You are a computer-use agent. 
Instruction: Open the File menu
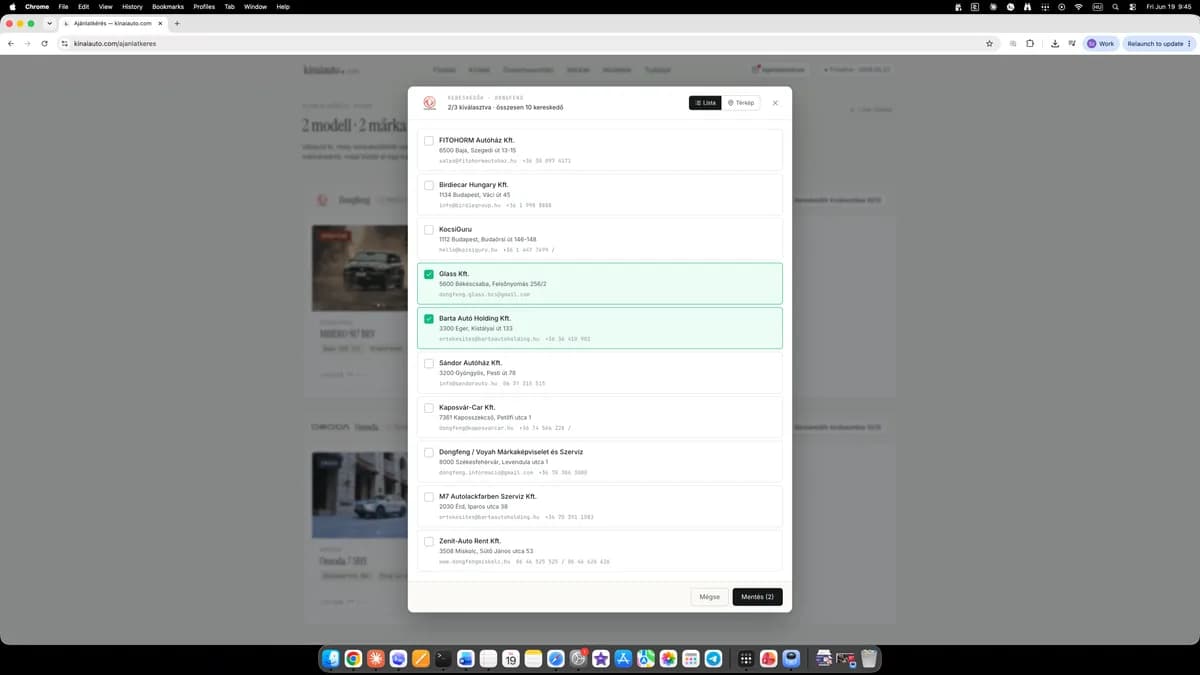click(x=63, y=6)
